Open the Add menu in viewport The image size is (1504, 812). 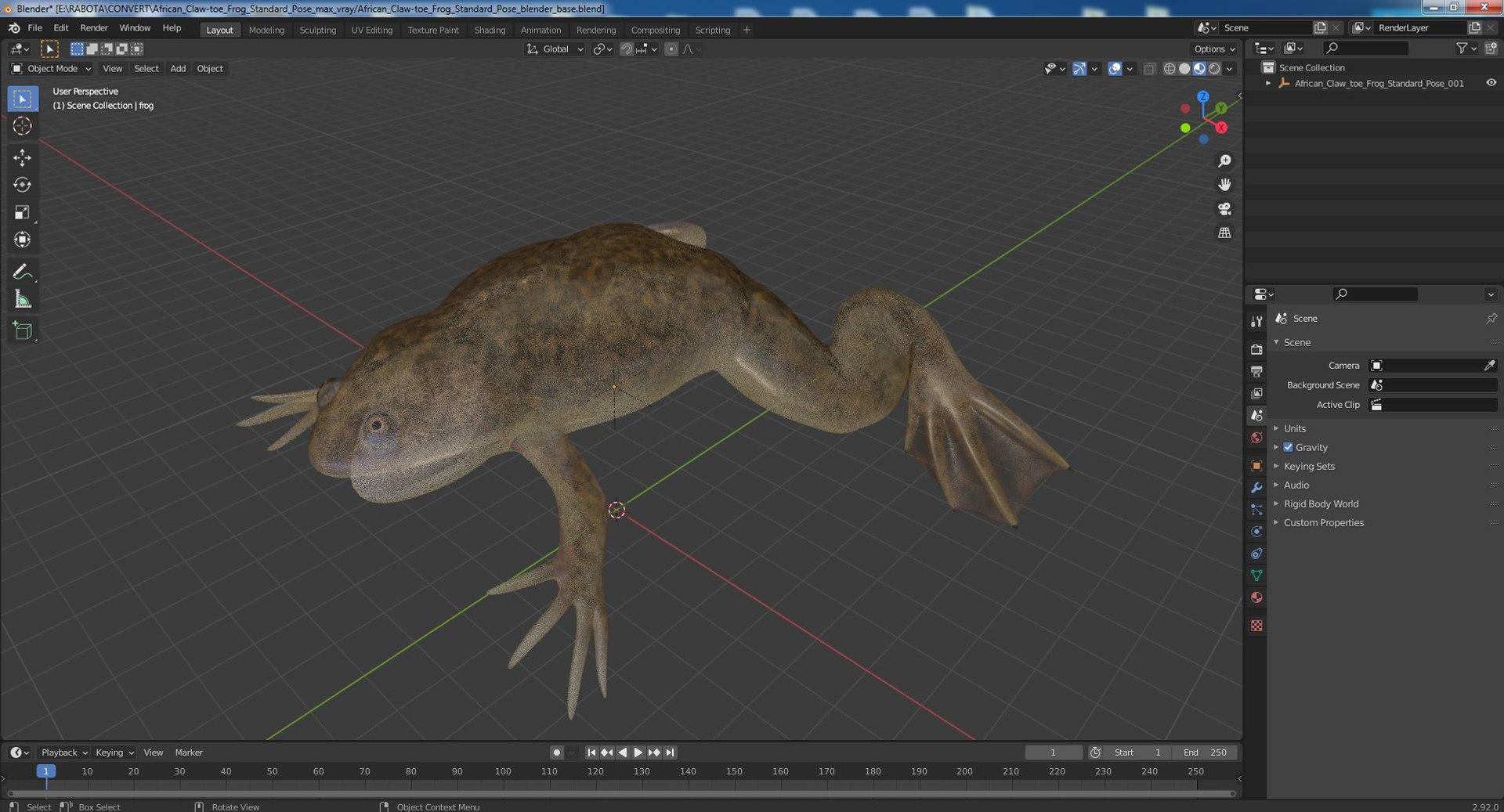(x=178, y=69)
